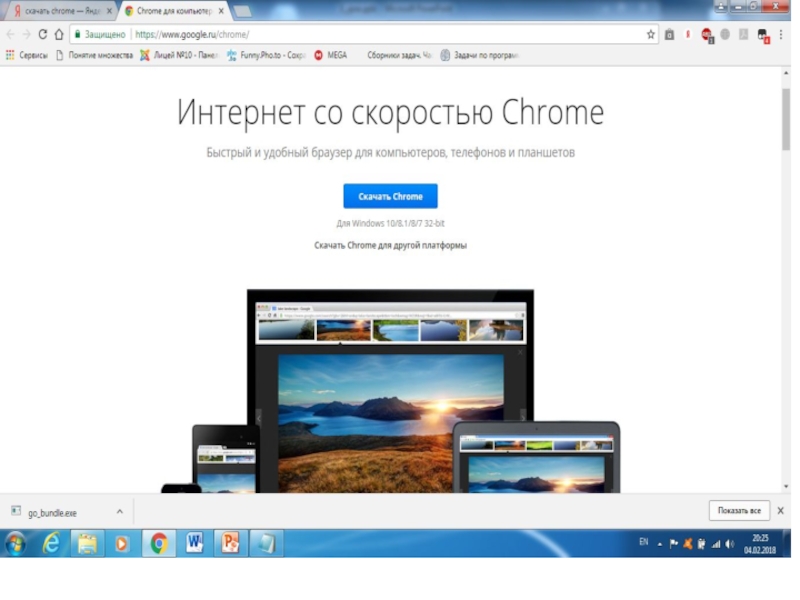Viewport: 800px width, 600px height.
Task: Open the Windows Start menu
Action: coord(15,543)
